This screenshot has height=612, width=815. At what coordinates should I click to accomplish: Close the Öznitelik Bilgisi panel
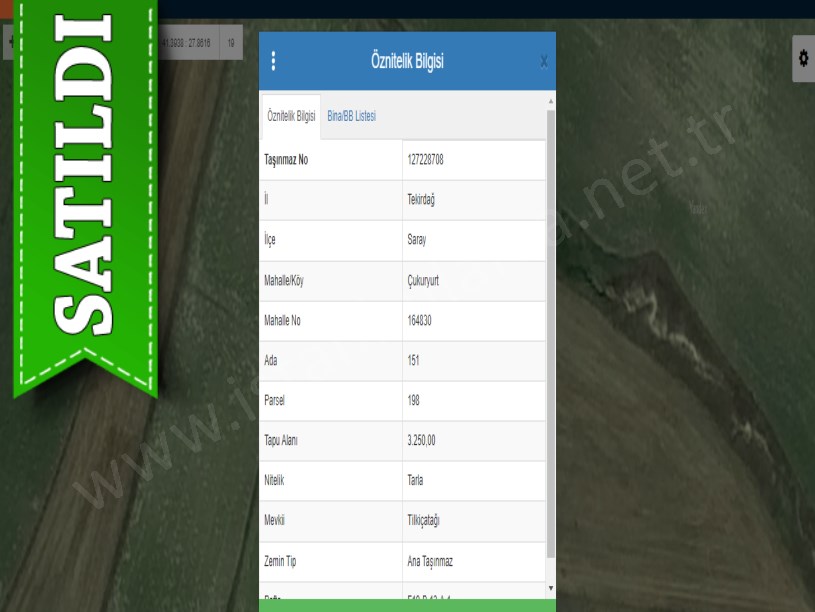(543, 62)
